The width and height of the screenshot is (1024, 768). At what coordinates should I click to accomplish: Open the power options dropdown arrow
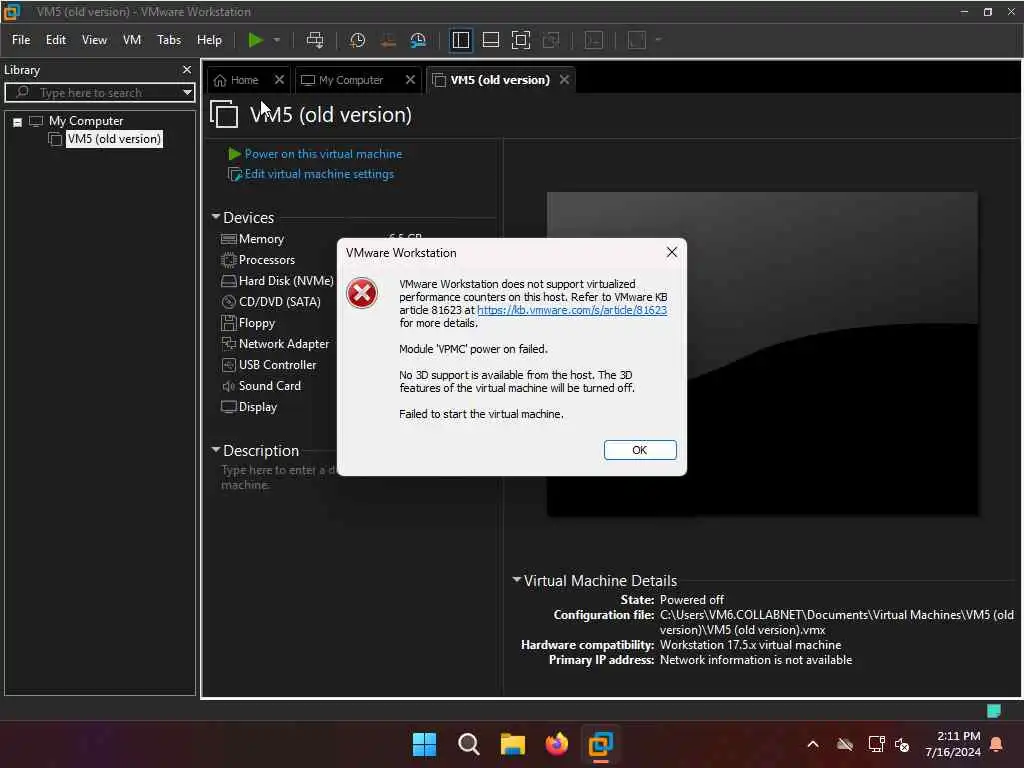(x=277, y=40)
